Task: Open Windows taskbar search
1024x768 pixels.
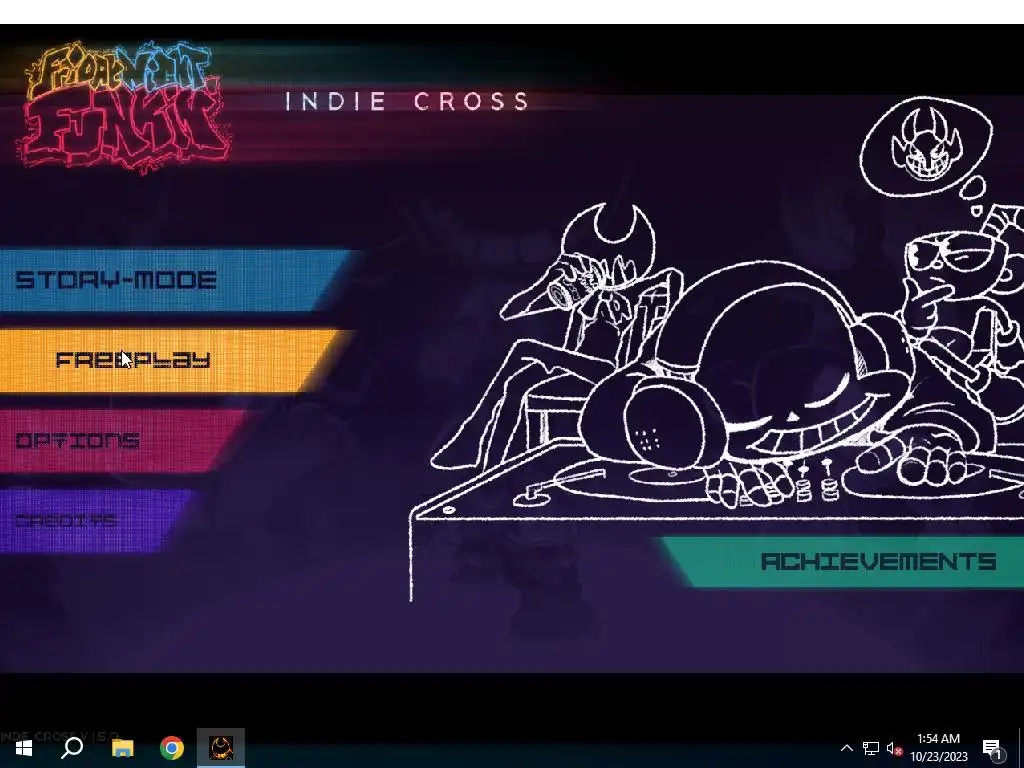Action: pyautogui.click(x=72, y=748)
